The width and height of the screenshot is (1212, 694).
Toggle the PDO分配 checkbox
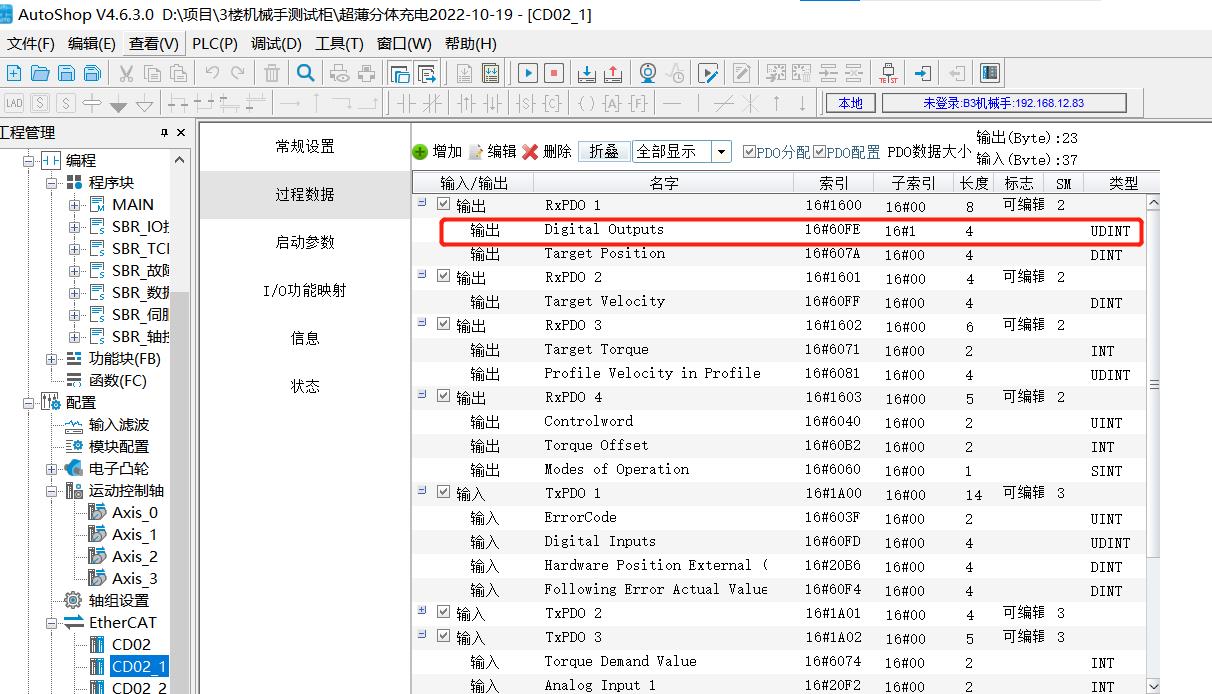[750, 152]
